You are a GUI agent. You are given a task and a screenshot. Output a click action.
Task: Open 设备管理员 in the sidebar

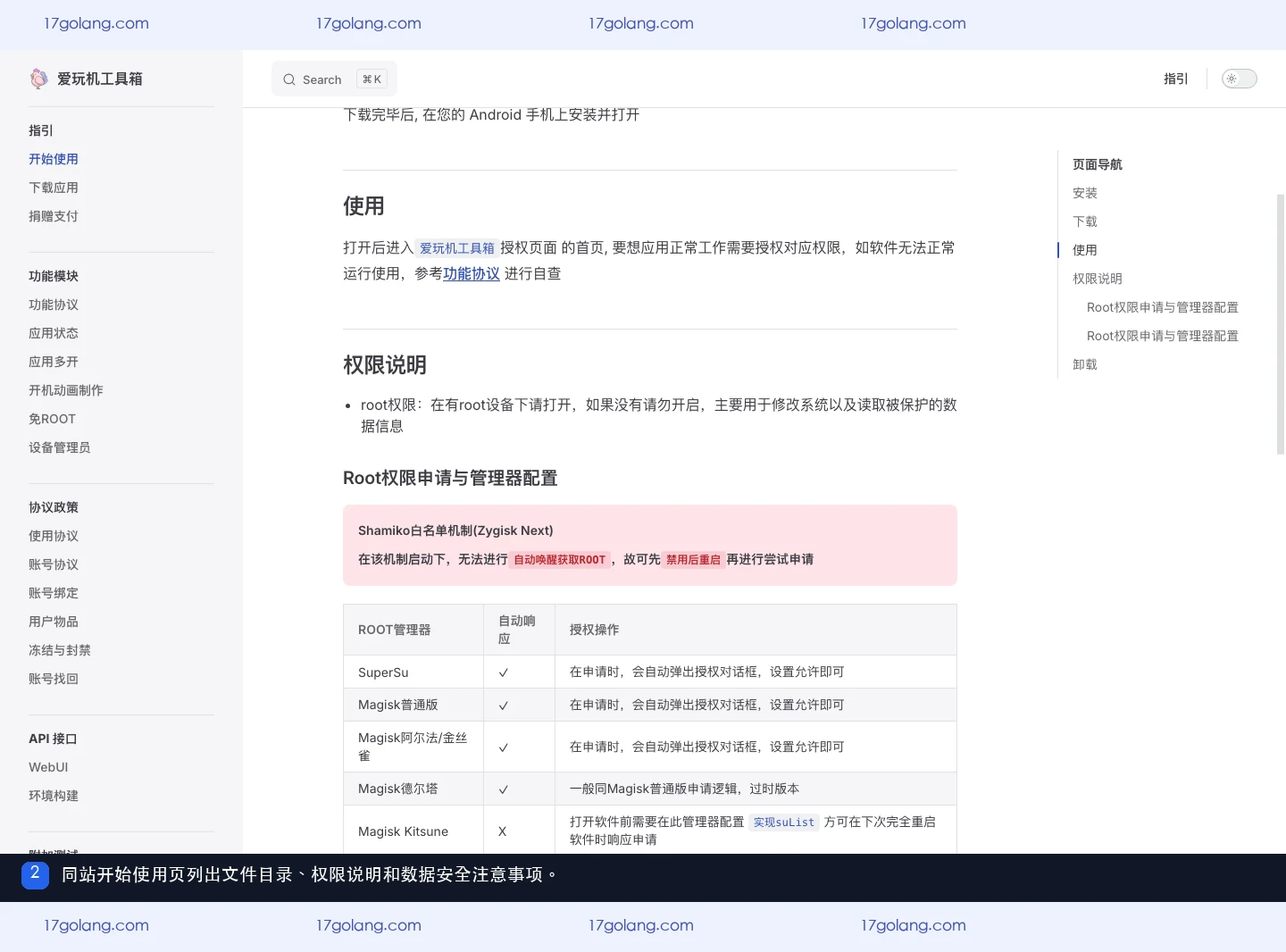tap(60, 447)
